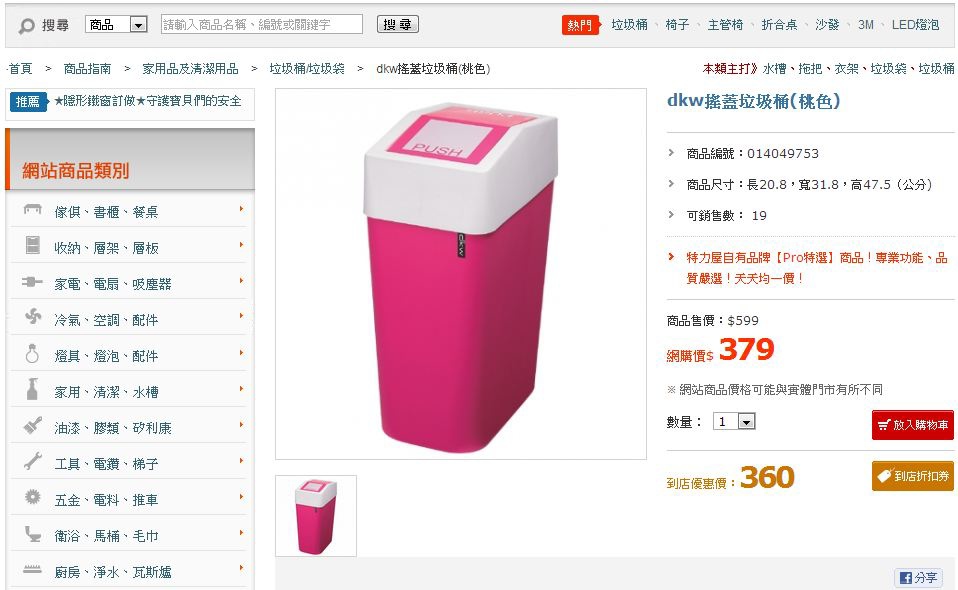Click the furniture category icon in sidebar
The height and width of the screenshot is (590, 958).
(33, 211)
